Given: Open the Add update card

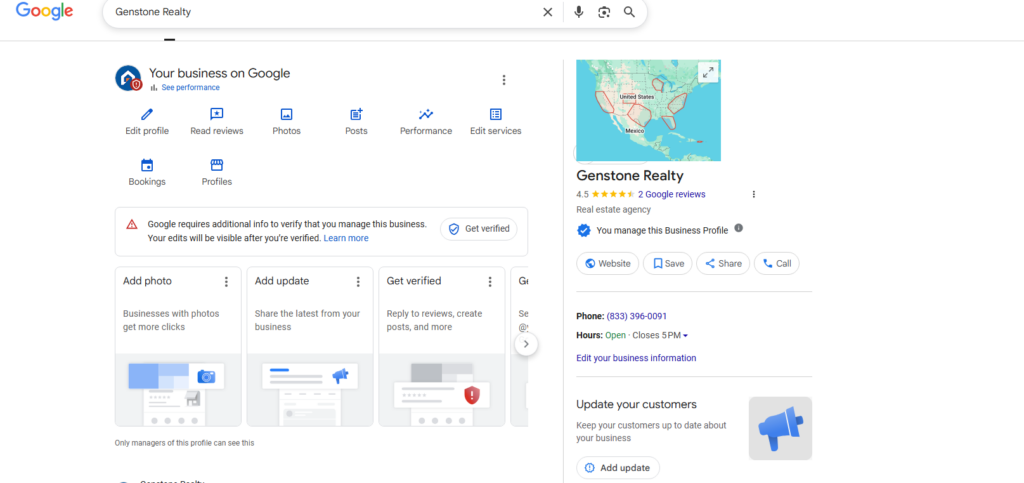Looking at the screenshot, I should click(x=310, y=347).
